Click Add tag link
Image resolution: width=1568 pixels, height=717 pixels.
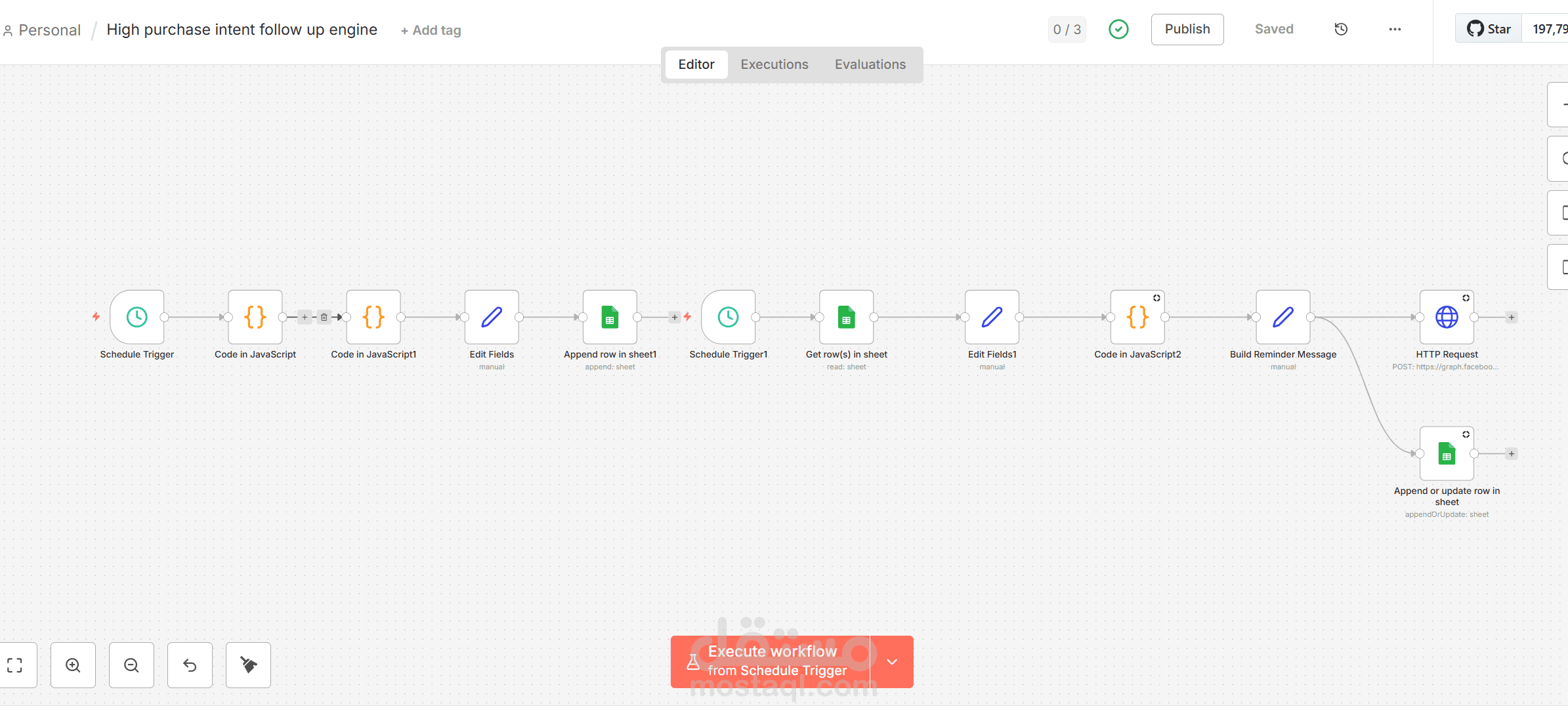point(431,30)
